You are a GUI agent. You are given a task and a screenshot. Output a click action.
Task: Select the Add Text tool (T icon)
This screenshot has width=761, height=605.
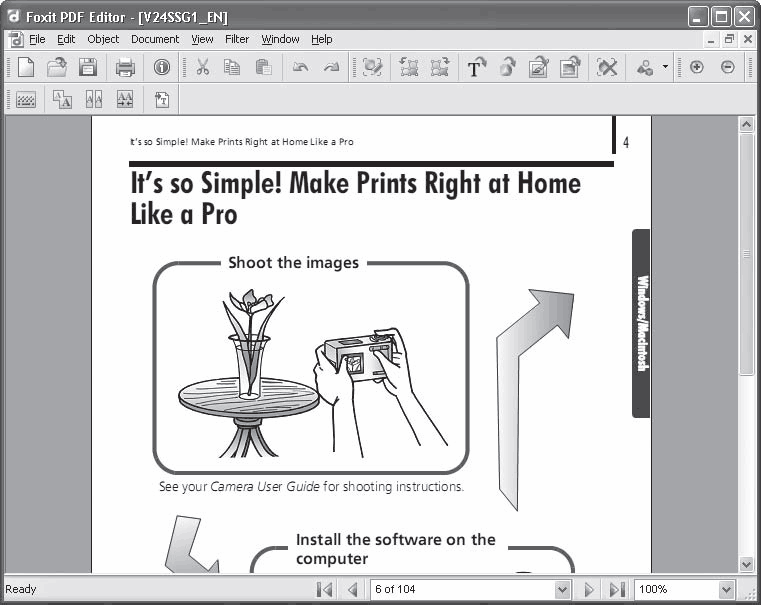click(x=476, y=67)
